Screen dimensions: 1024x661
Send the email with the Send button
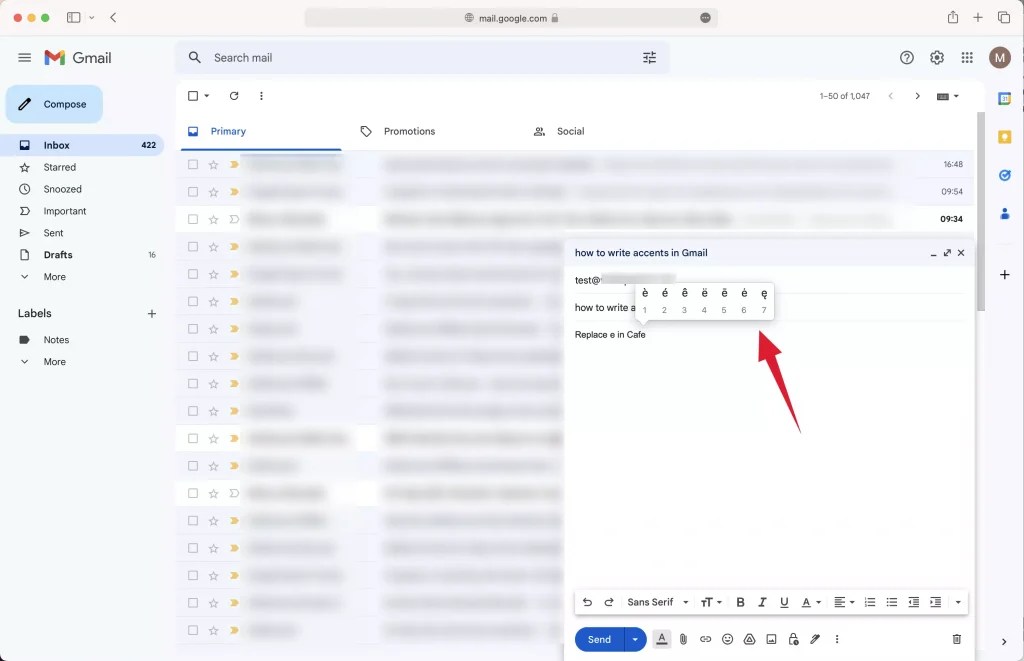point(600,639)
